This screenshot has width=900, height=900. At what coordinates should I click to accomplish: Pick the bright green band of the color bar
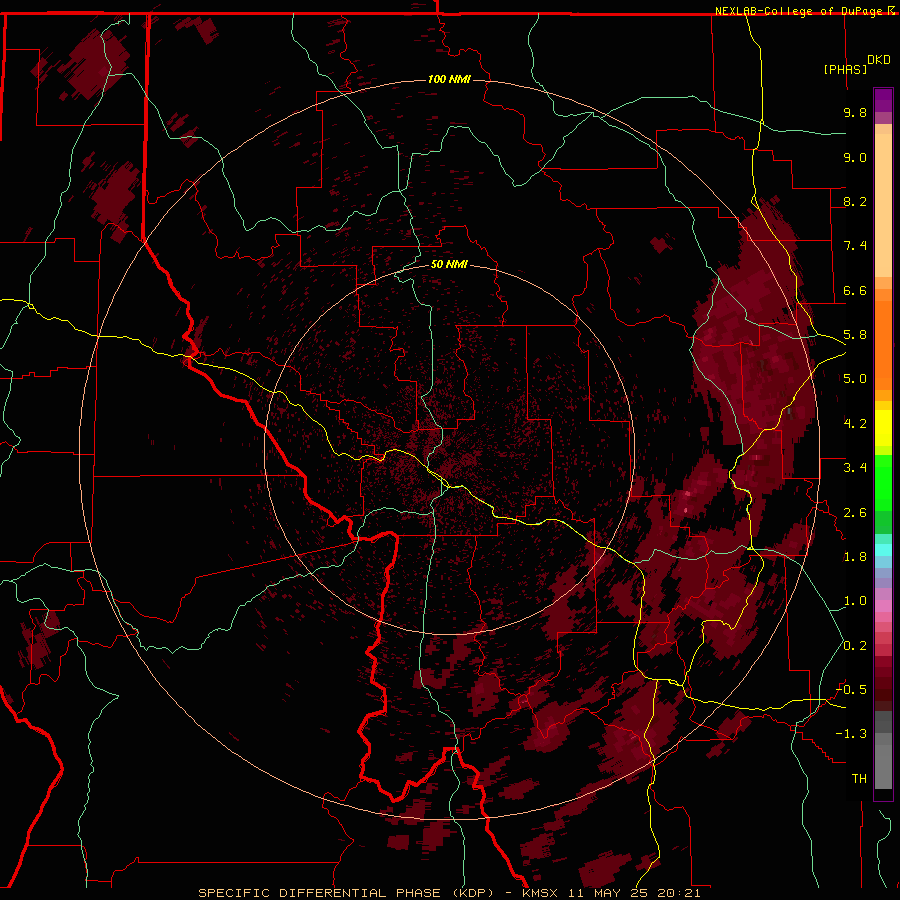click(x=883, y=483)
